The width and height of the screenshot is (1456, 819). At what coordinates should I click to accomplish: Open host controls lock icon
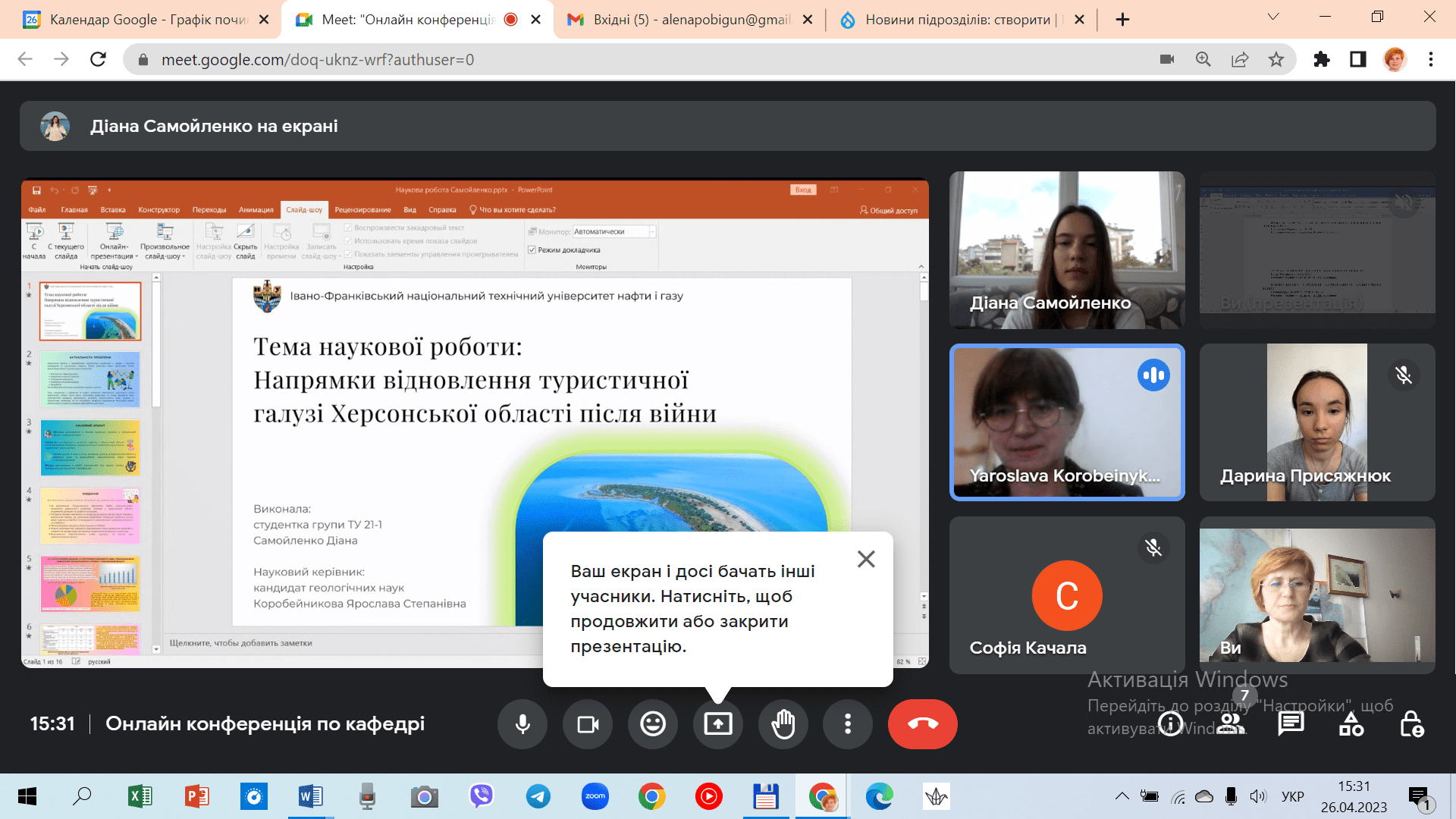[x=1411, y=724]
